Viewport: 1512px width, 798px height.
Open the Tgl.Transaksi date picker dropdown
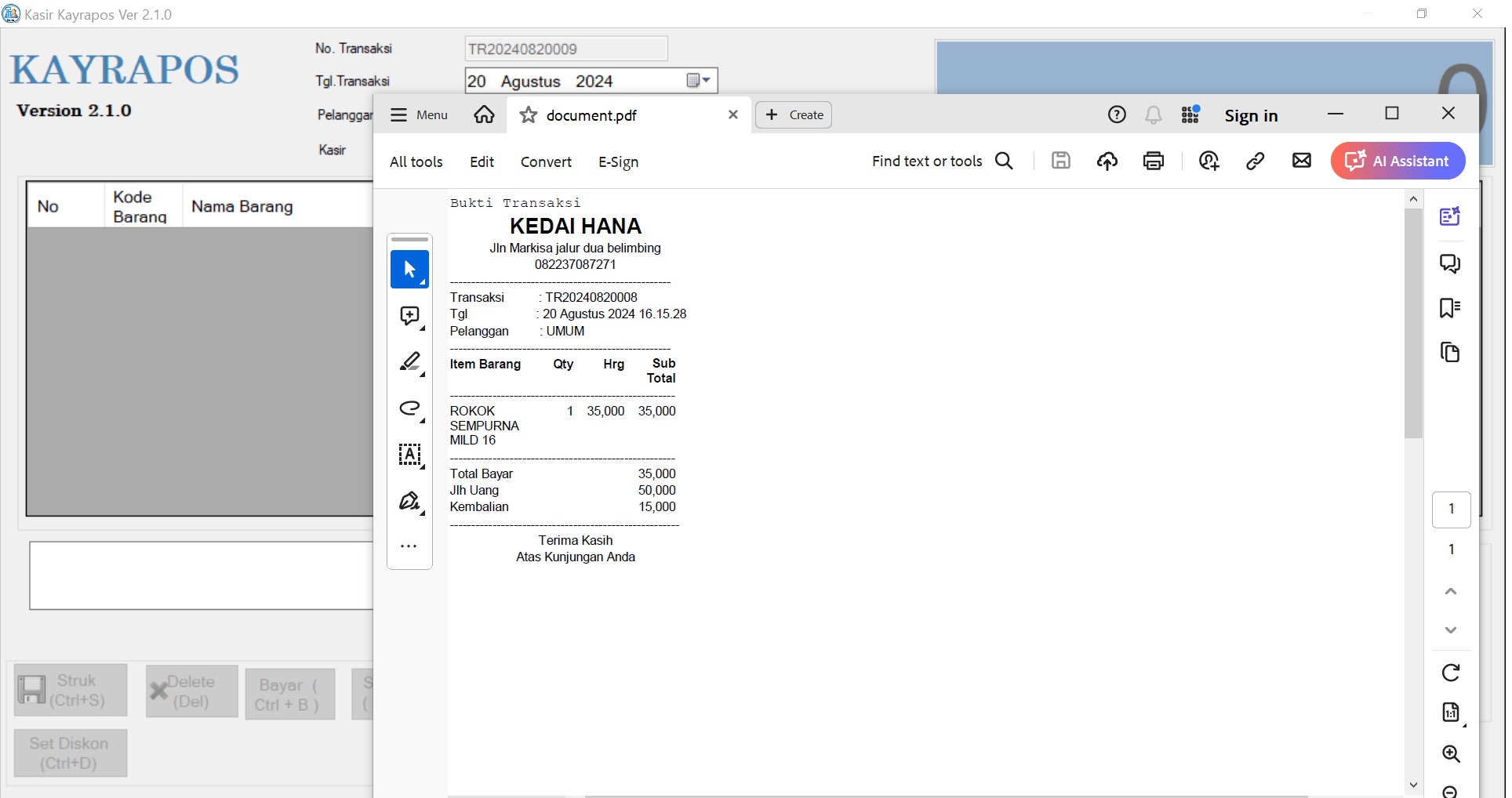point(698,81)
